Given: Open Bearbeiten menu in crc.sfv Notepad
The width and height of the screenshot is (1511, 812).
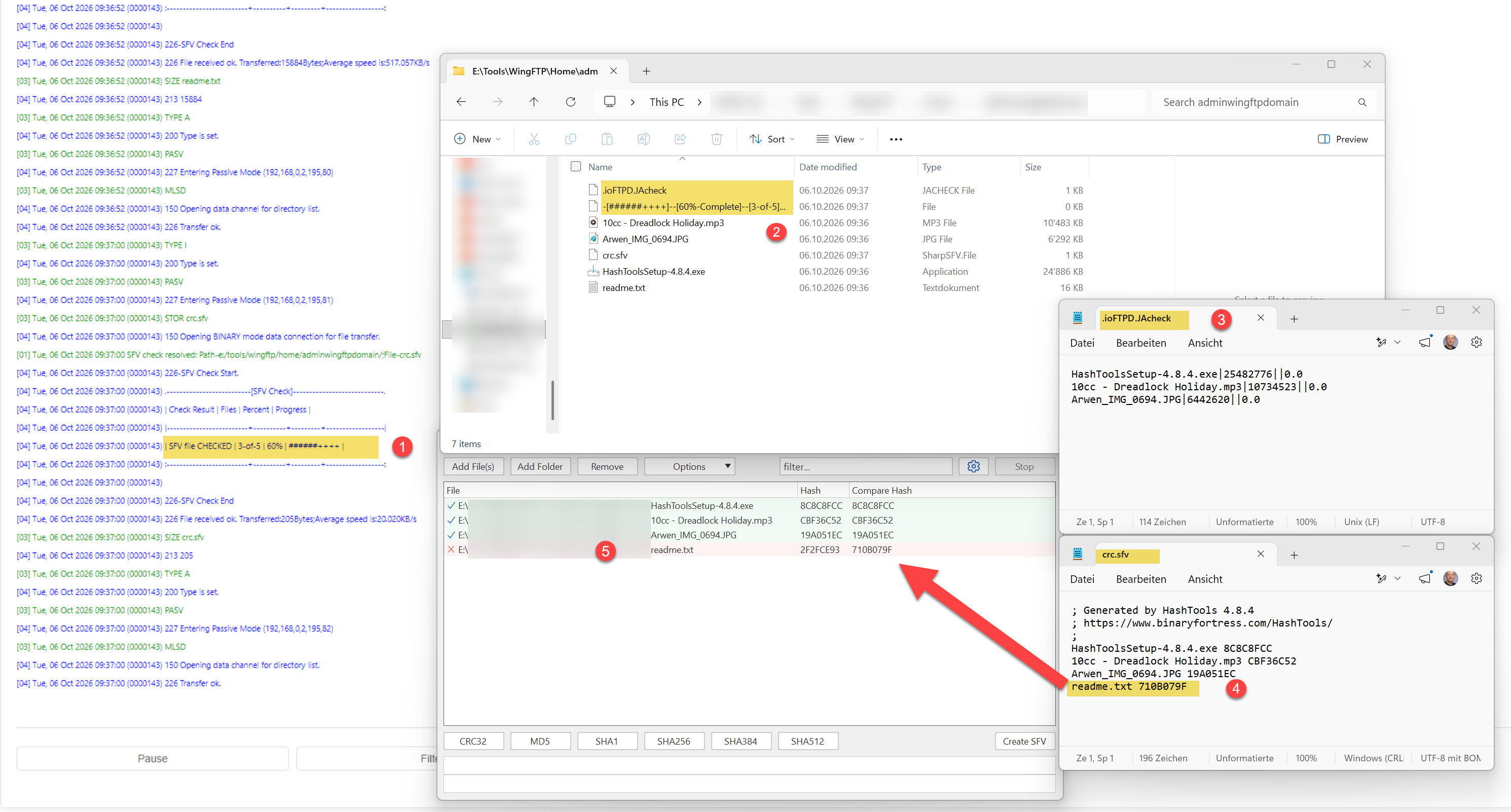Looking at the screenshot, I should [x=1140, y=579].
